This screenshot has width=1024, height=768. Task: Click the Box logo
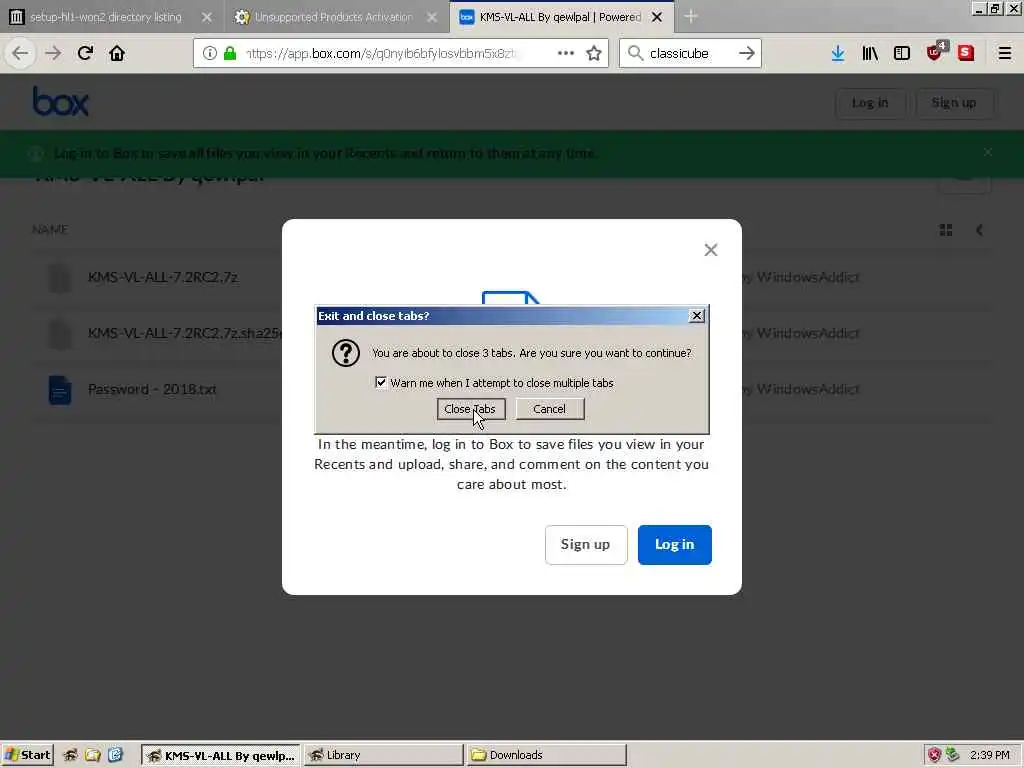click(x=61, y=102)
